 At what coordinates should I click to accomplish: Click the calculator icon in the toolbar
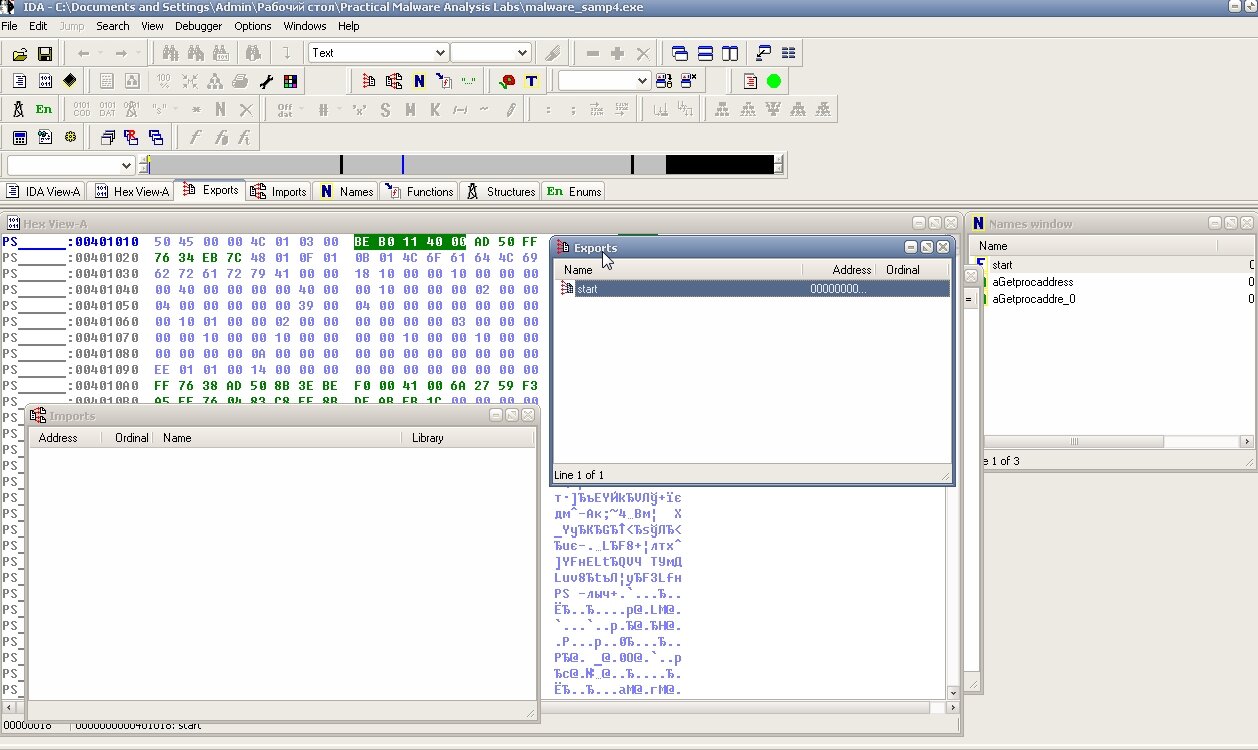pyautogui.click(x=19, y=137)
